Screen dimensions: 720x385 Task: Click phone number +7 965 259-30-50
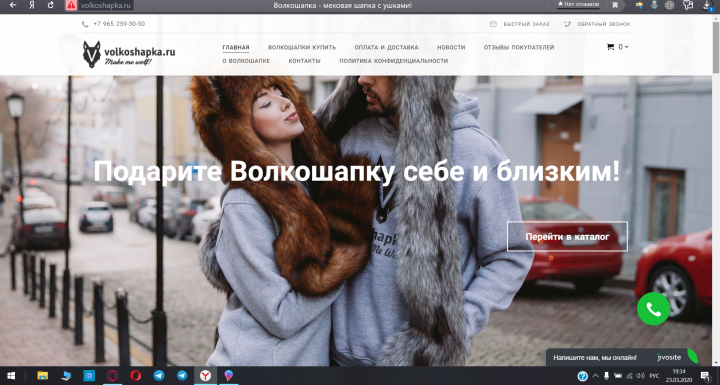[x=119, y=24]
